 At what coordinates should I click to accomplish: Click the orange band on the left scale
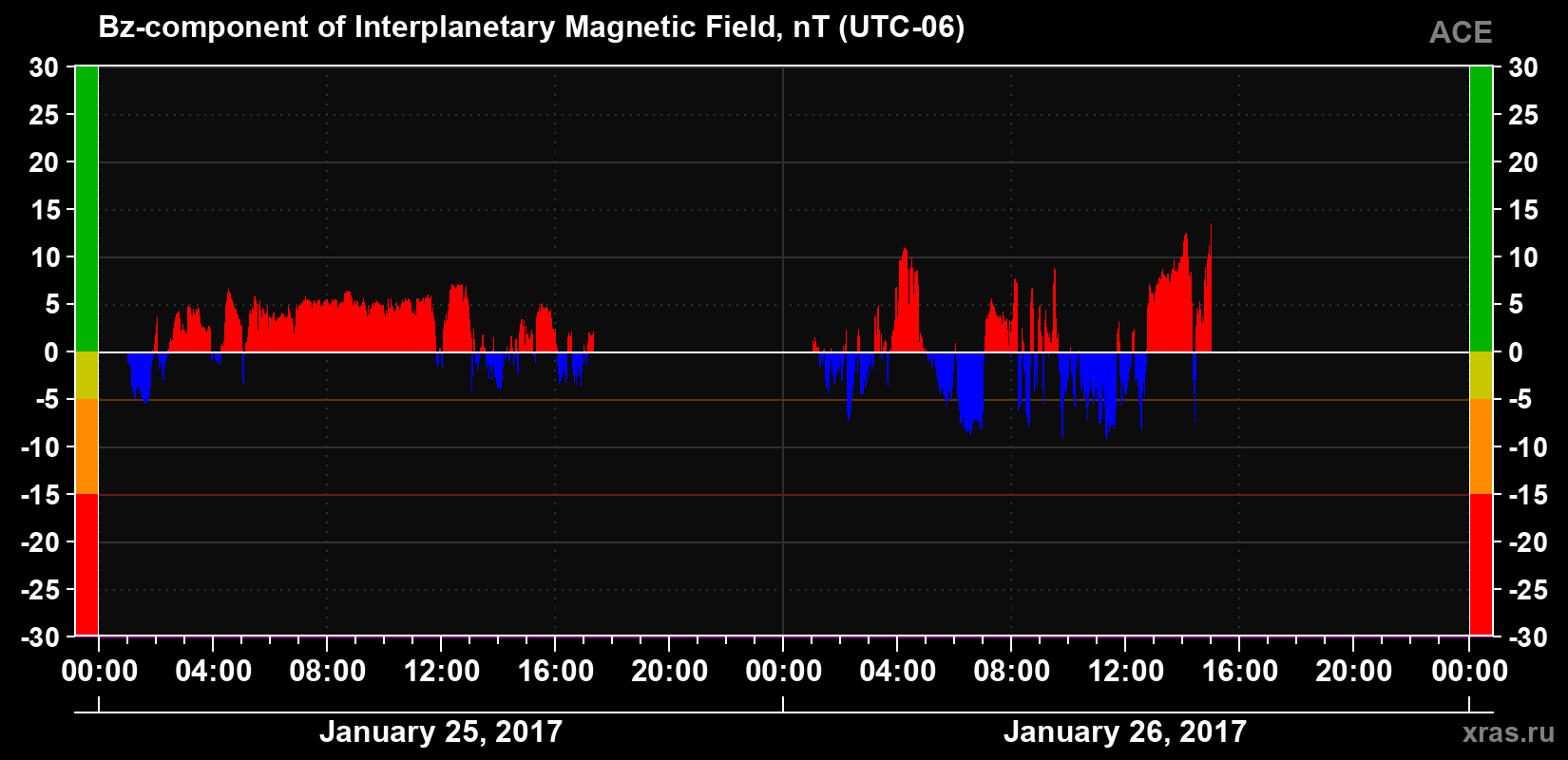pos(86,446)
